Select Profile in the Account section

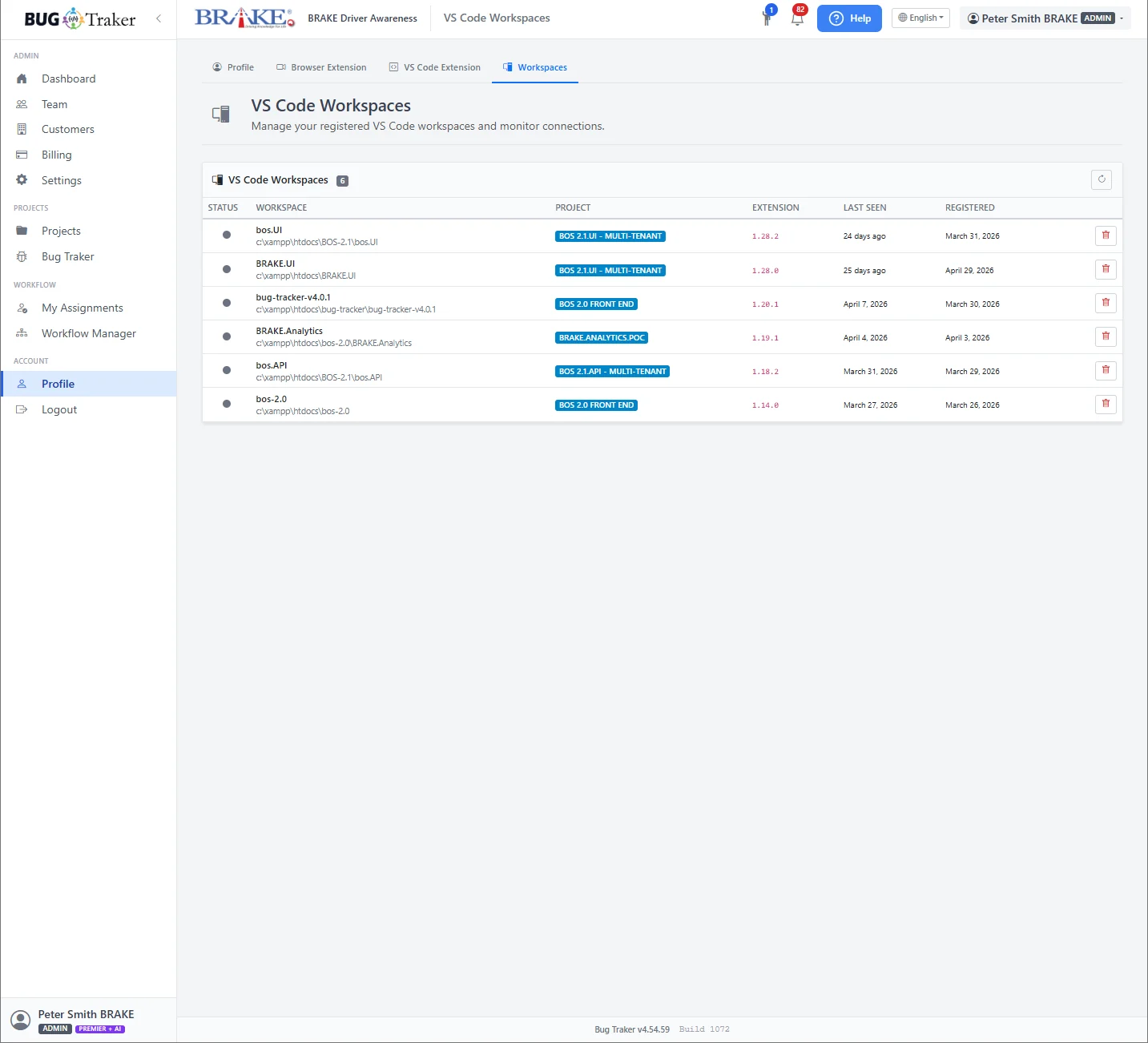[x=88, y=384]
